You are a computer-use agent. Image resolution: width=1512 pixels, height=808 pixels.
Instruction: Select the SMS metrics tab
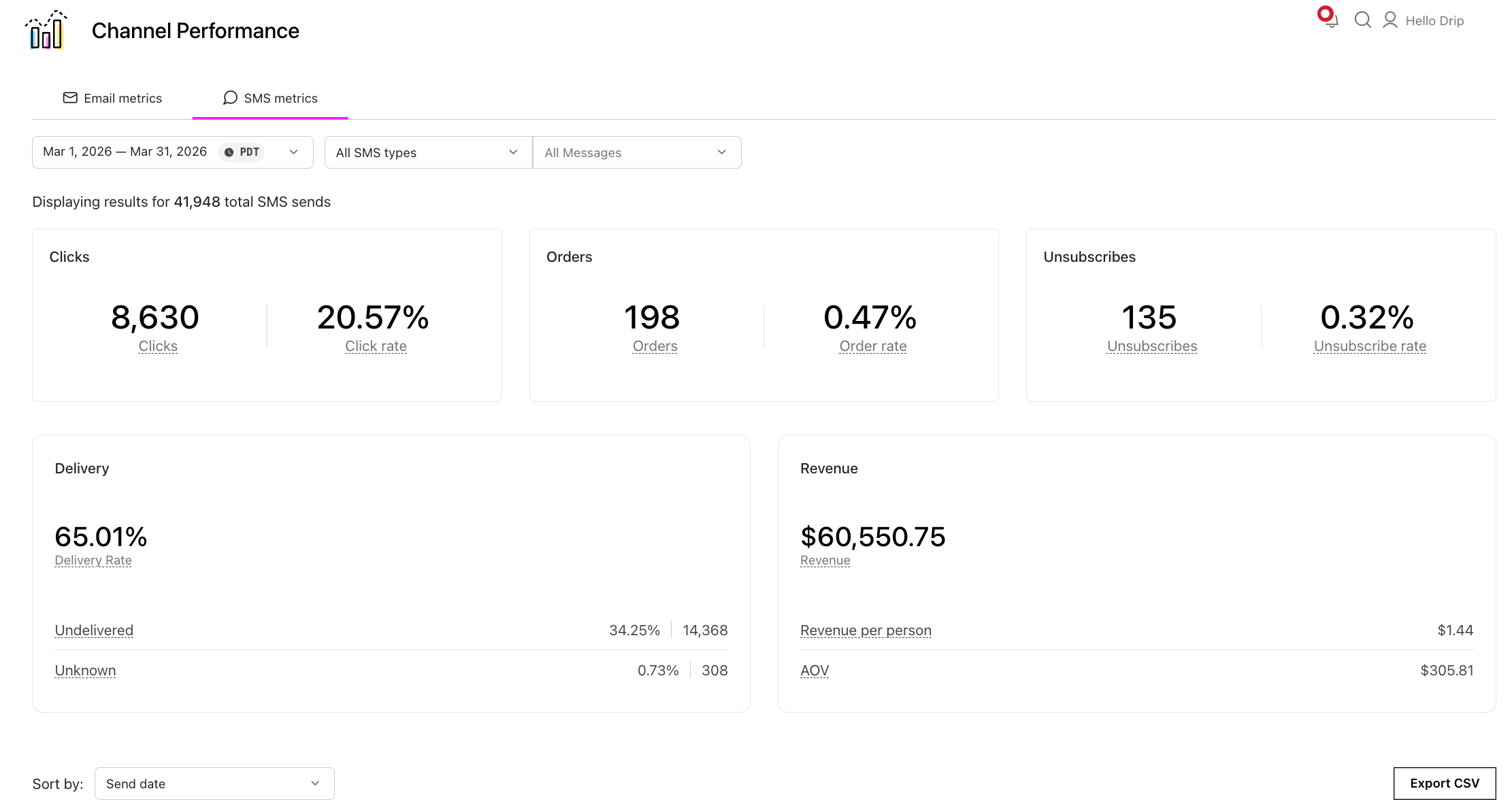tap(281, 98)
